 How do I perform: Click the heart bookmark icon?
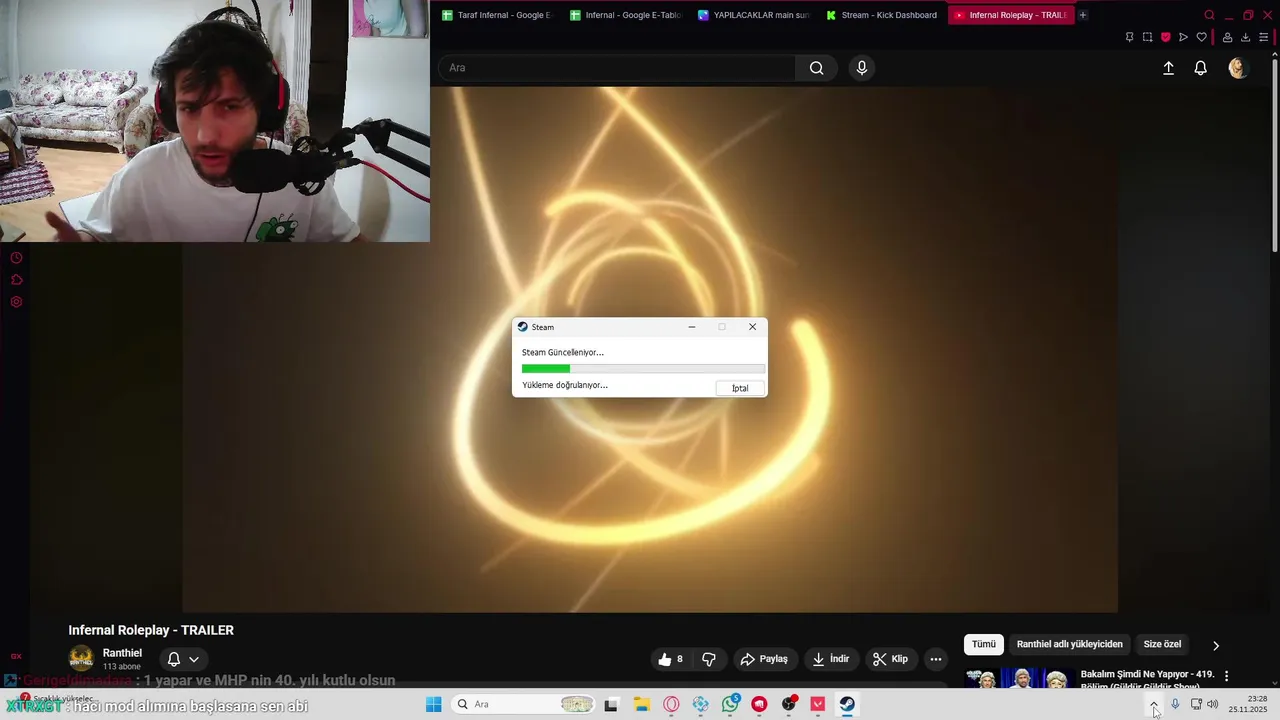coord(1201,37)
